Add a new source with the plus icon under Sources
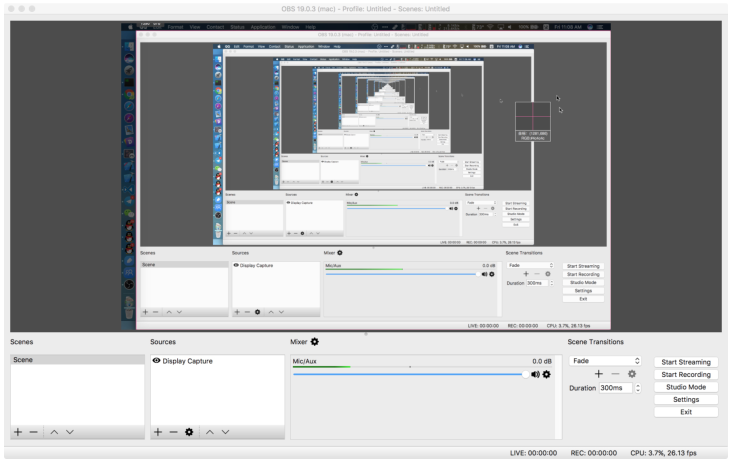The width and height of the screenshot is (732, 464). [x=158, y=432]
